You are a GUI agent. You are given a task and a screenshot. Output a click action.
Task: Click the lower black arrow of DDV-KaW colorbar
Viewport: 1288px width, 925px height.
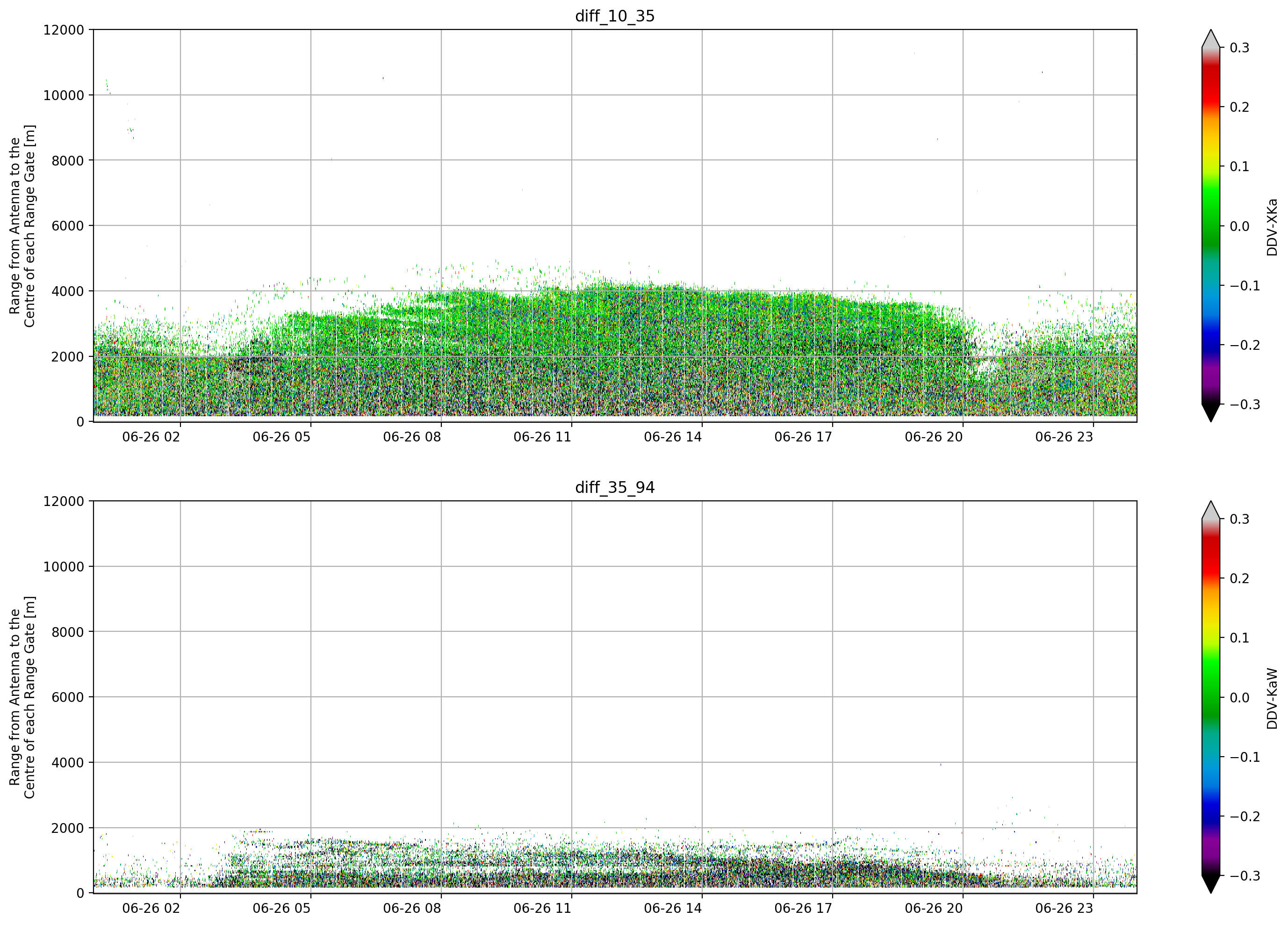[1211, 884]
